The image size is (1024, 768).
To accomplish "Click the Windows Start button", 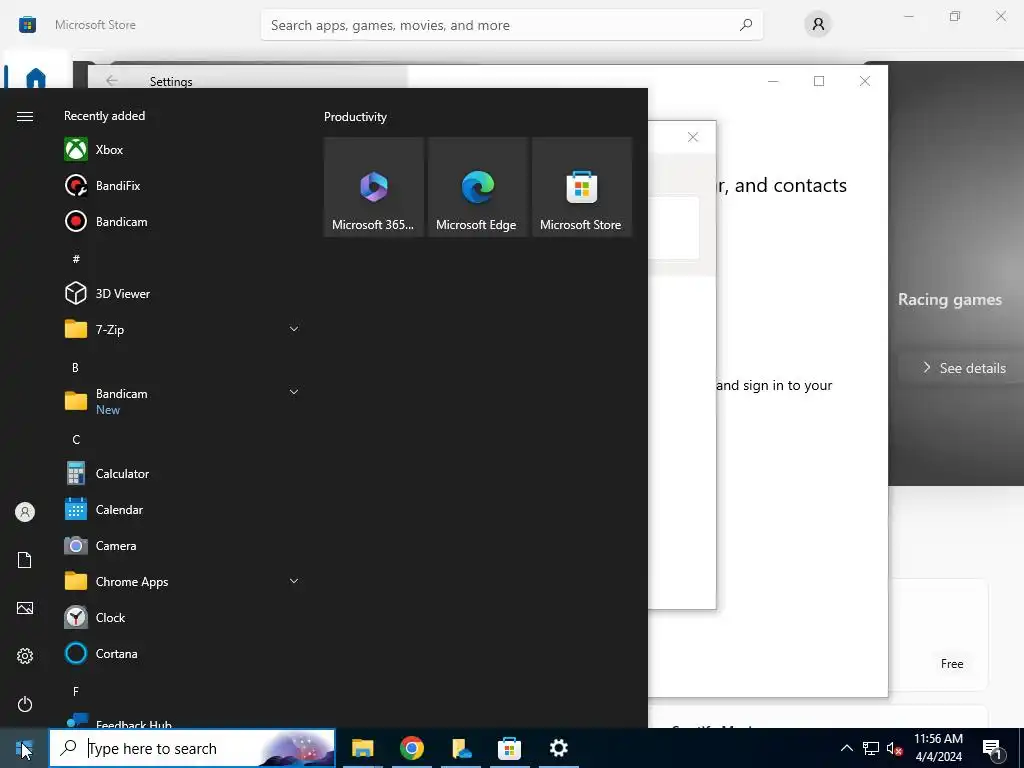I will coord(24,748).
